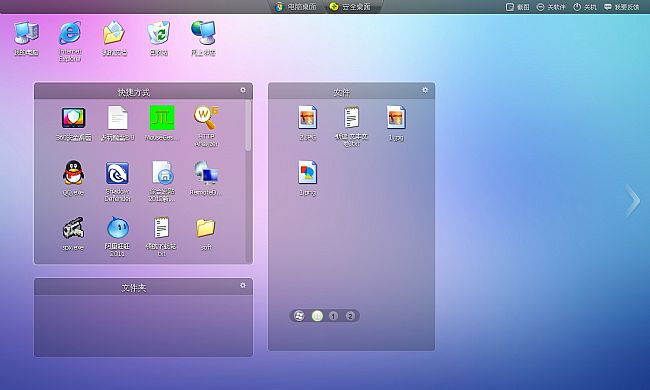Viewport: 650px width, 390px height.
Task: Open the feedback button in top bar
Action: (621, 7)
